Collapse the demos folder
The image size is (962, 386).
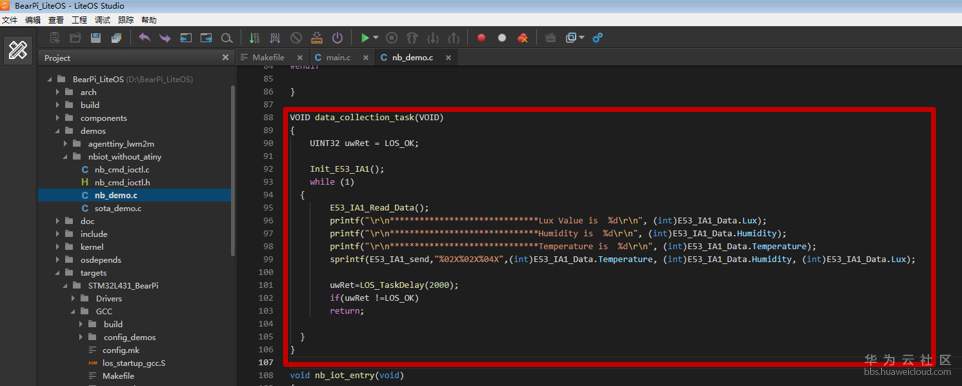[x=57, y=131]
